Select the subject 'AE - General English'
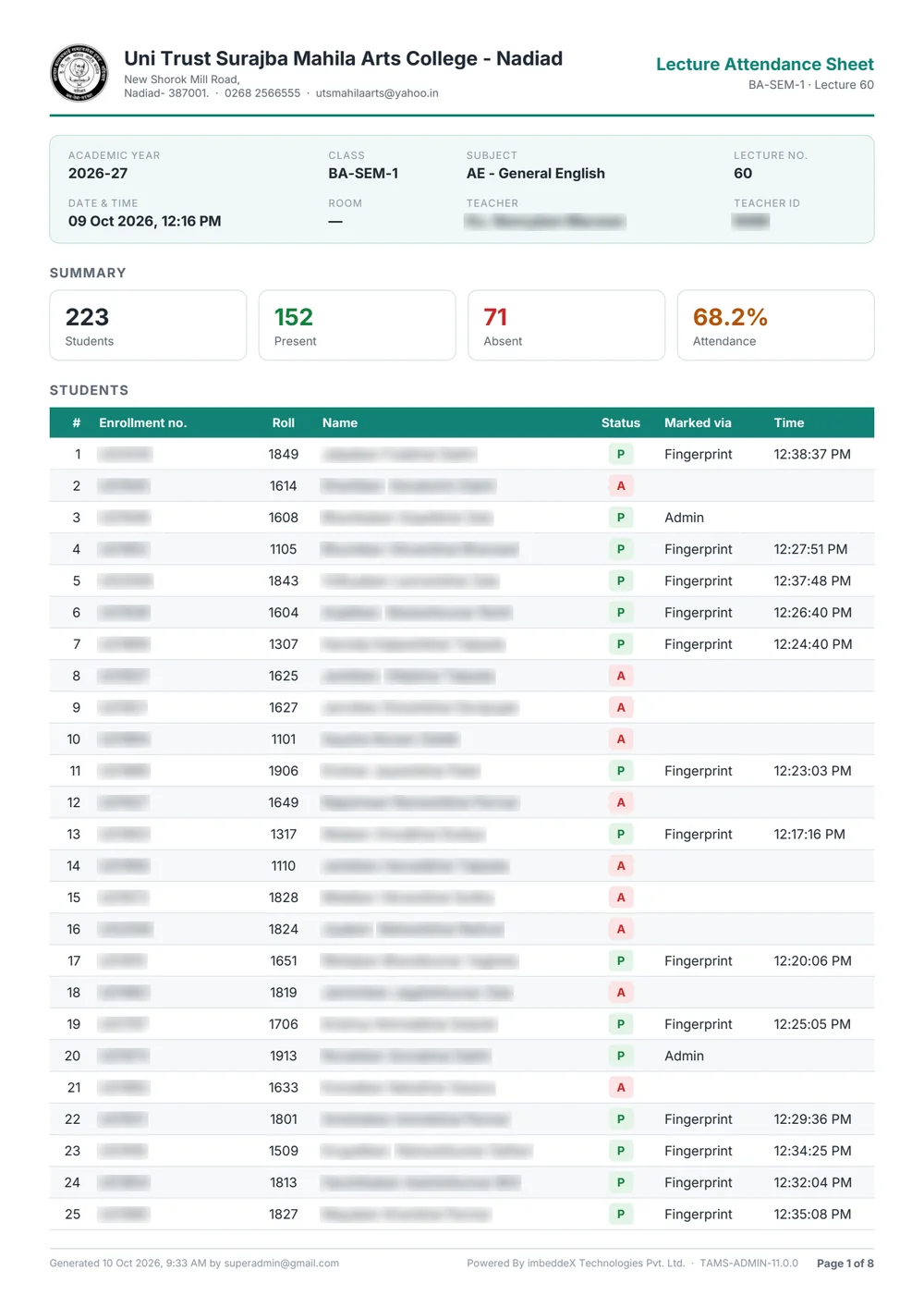924x1307 pixels. 536,173
